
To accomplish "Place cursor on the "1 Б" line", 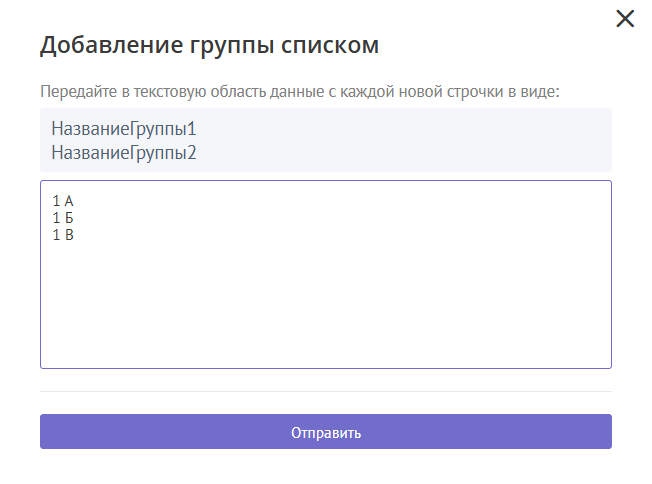I will coord(63,218).
